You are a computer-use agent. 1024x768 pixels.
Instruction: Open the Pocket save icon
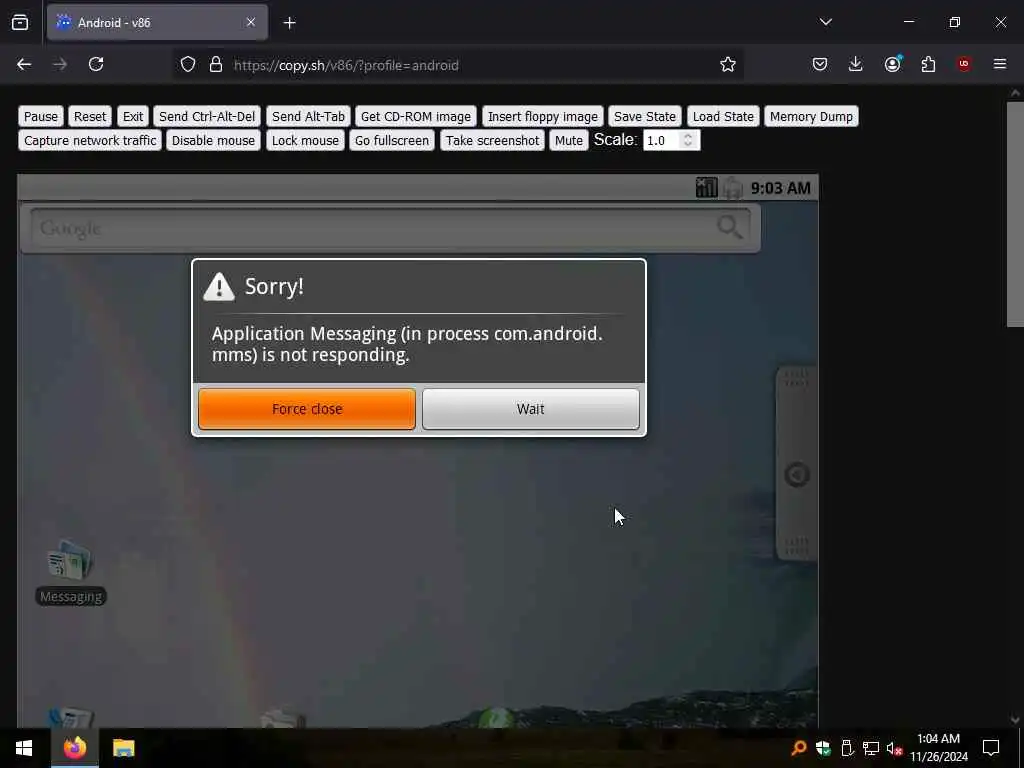tap(820, 64)
